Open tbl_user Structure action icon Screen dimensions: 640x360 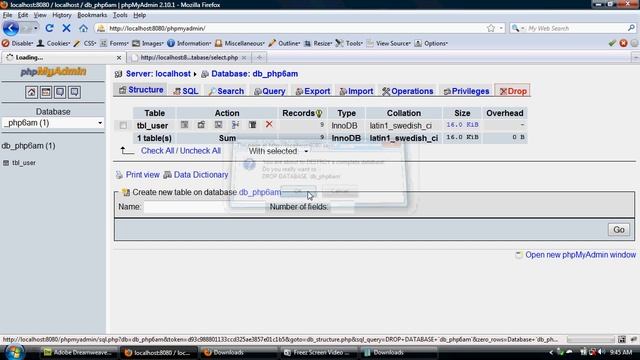coord(201,125)
